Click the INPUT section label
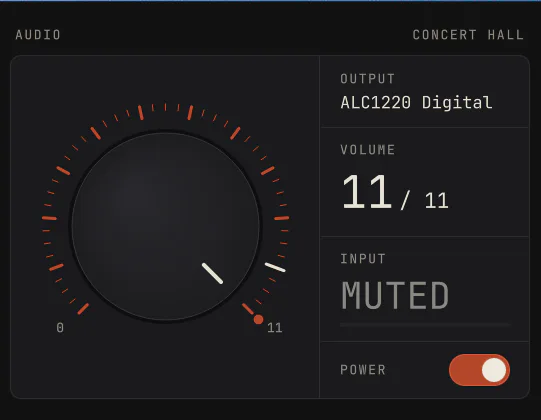541x420 pixels. coord(363,258)
